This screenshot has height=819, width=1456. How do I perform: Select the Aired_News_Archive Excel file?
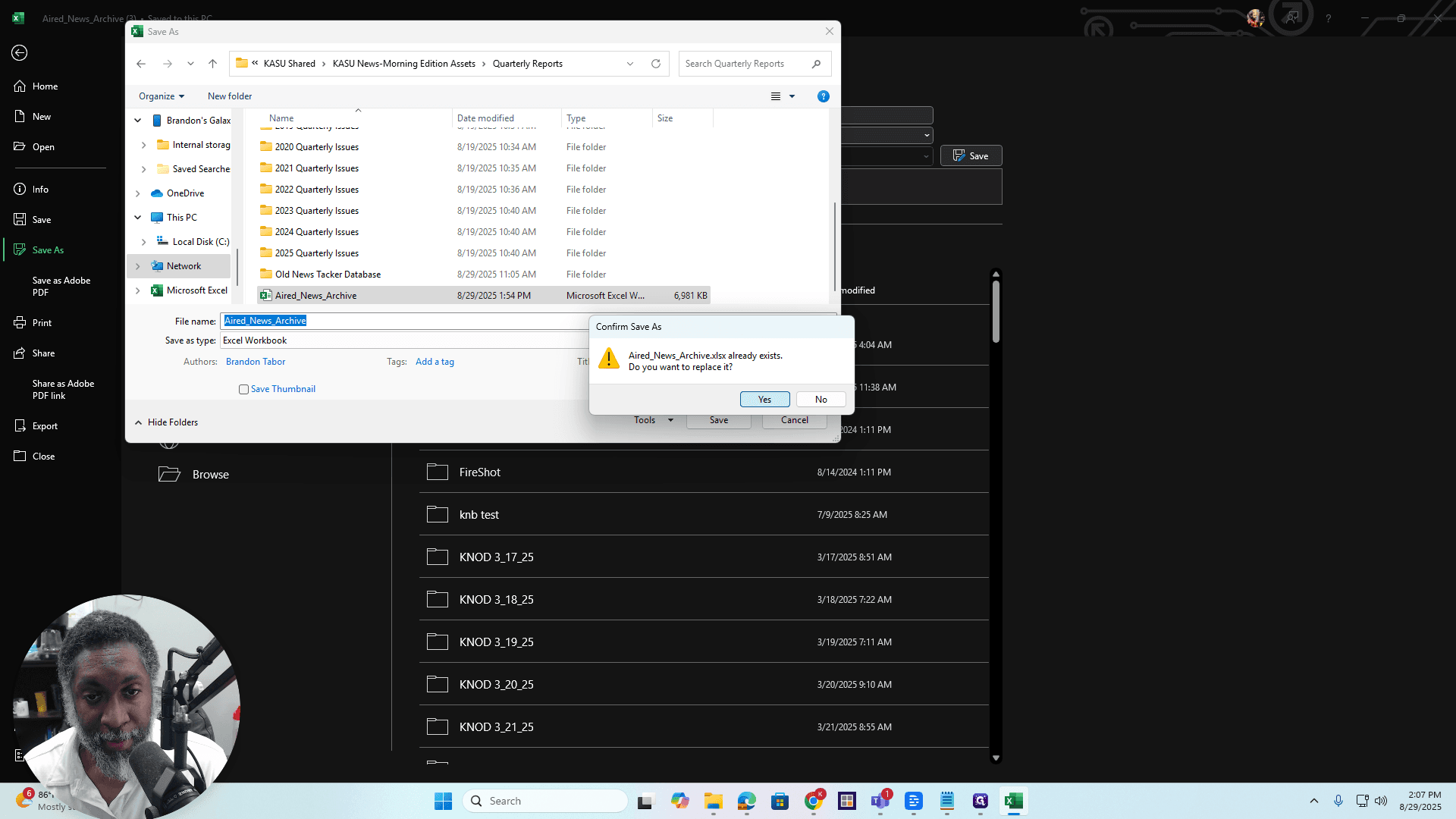point(484,296)
